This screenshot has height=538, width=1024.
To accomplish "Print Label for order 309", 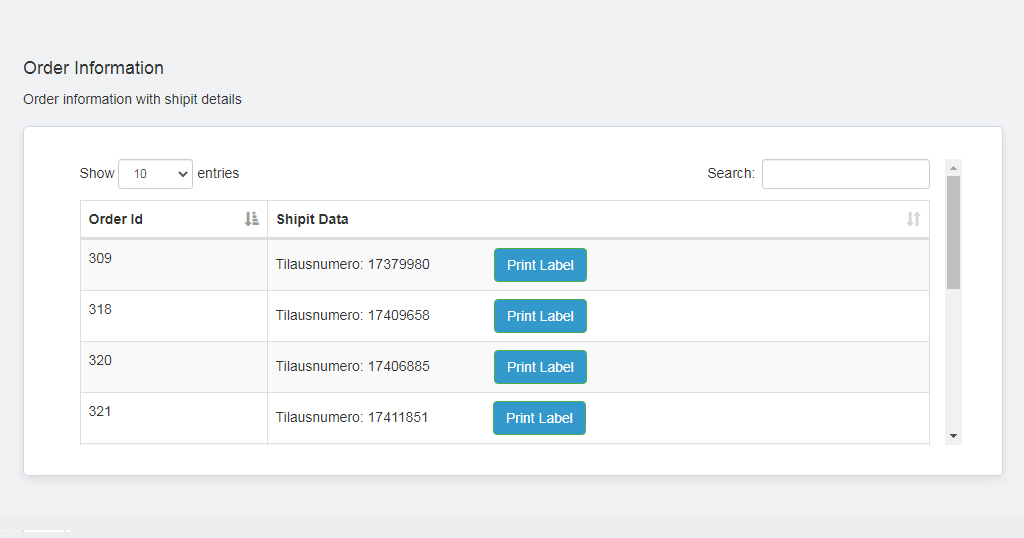I will pos(540,265).
